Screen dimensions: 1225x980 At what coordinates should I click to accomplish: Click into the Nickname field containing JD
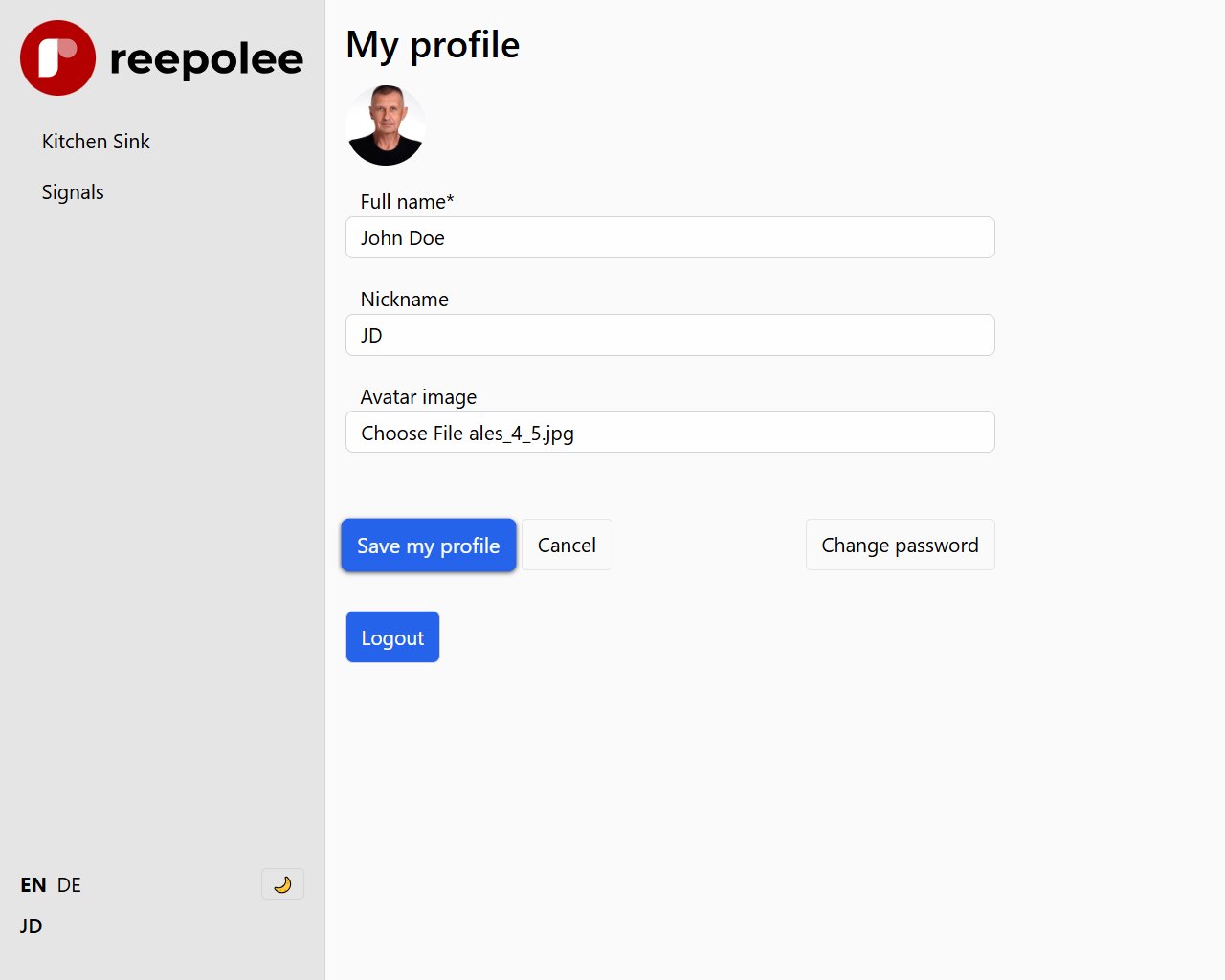coord(670,335)
